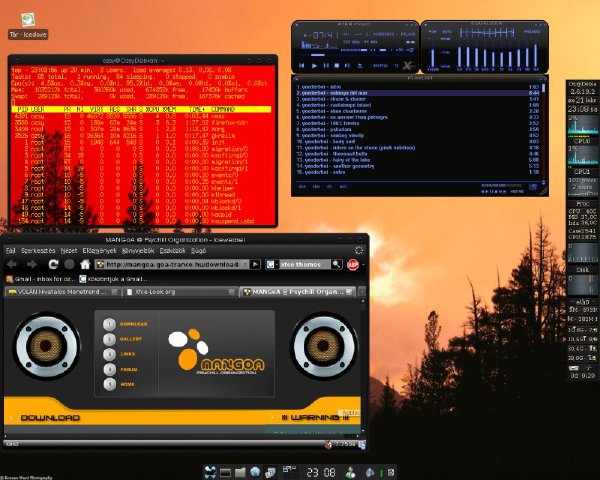The height and width of the screenshot is (480, 600).
Task: Click the playlist ADD button
Action: 302,187
